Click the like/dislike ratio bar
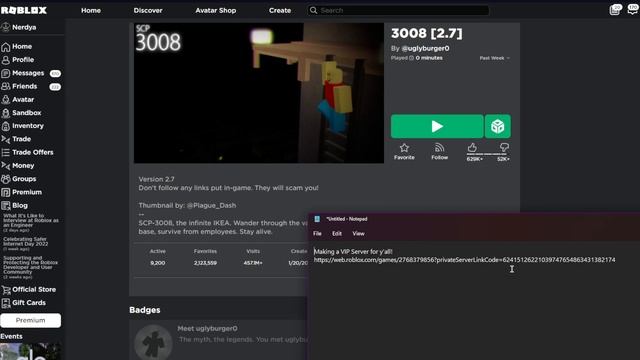Screen dimensions: 640x360 (x=488, y=154)
